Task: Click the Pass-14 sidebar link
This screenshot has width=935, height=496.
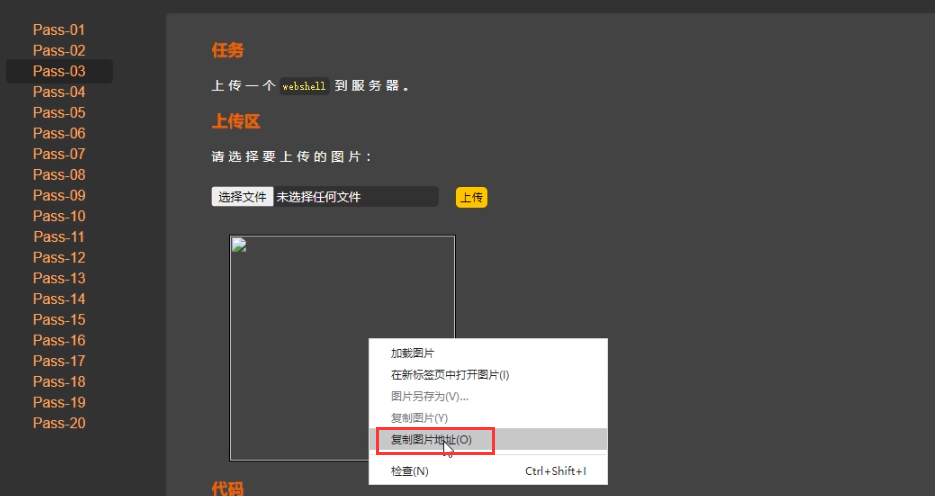Action: click(x=59, y=299)
